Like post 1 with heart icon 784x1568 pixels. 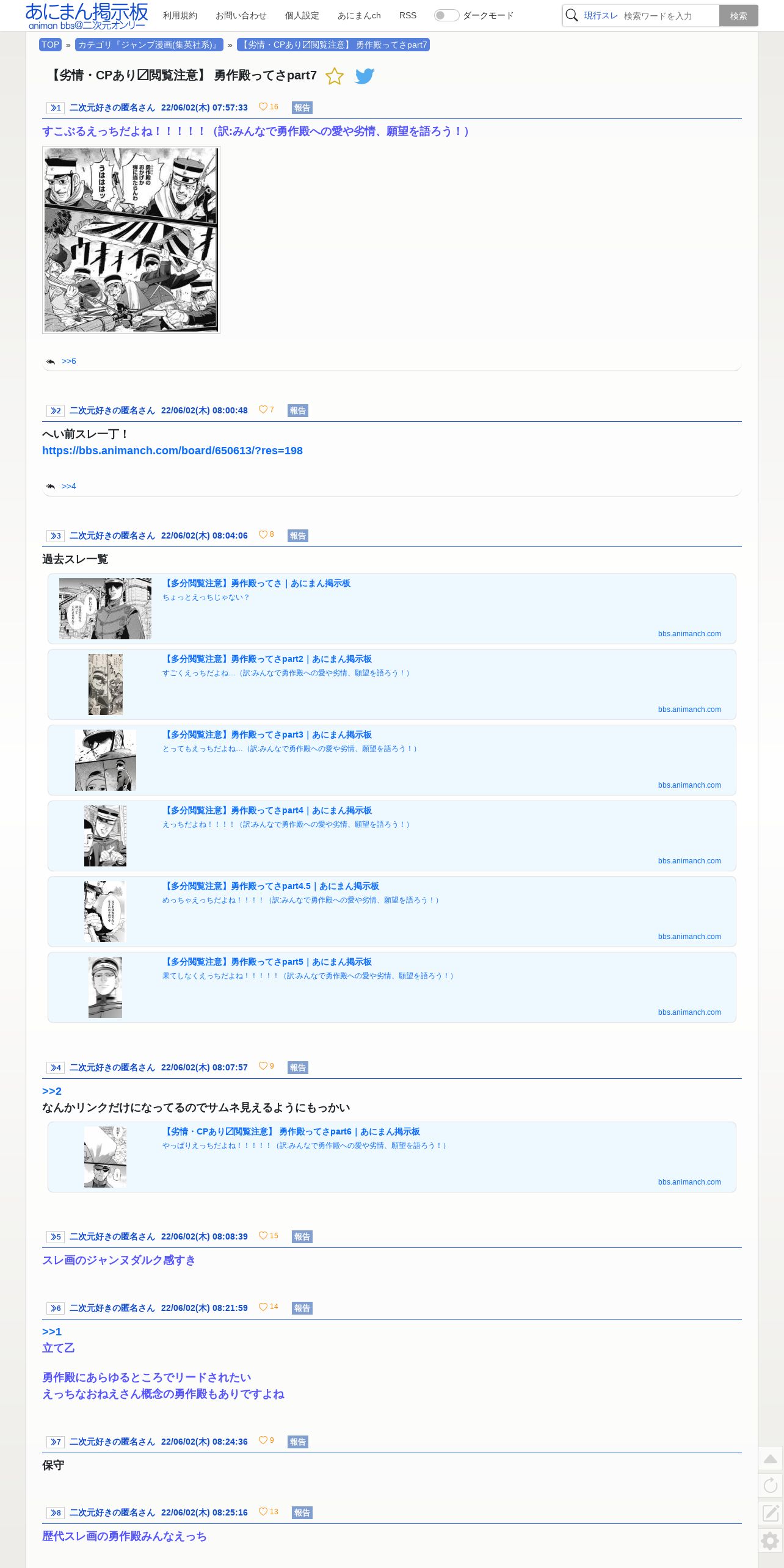point(263,107)
